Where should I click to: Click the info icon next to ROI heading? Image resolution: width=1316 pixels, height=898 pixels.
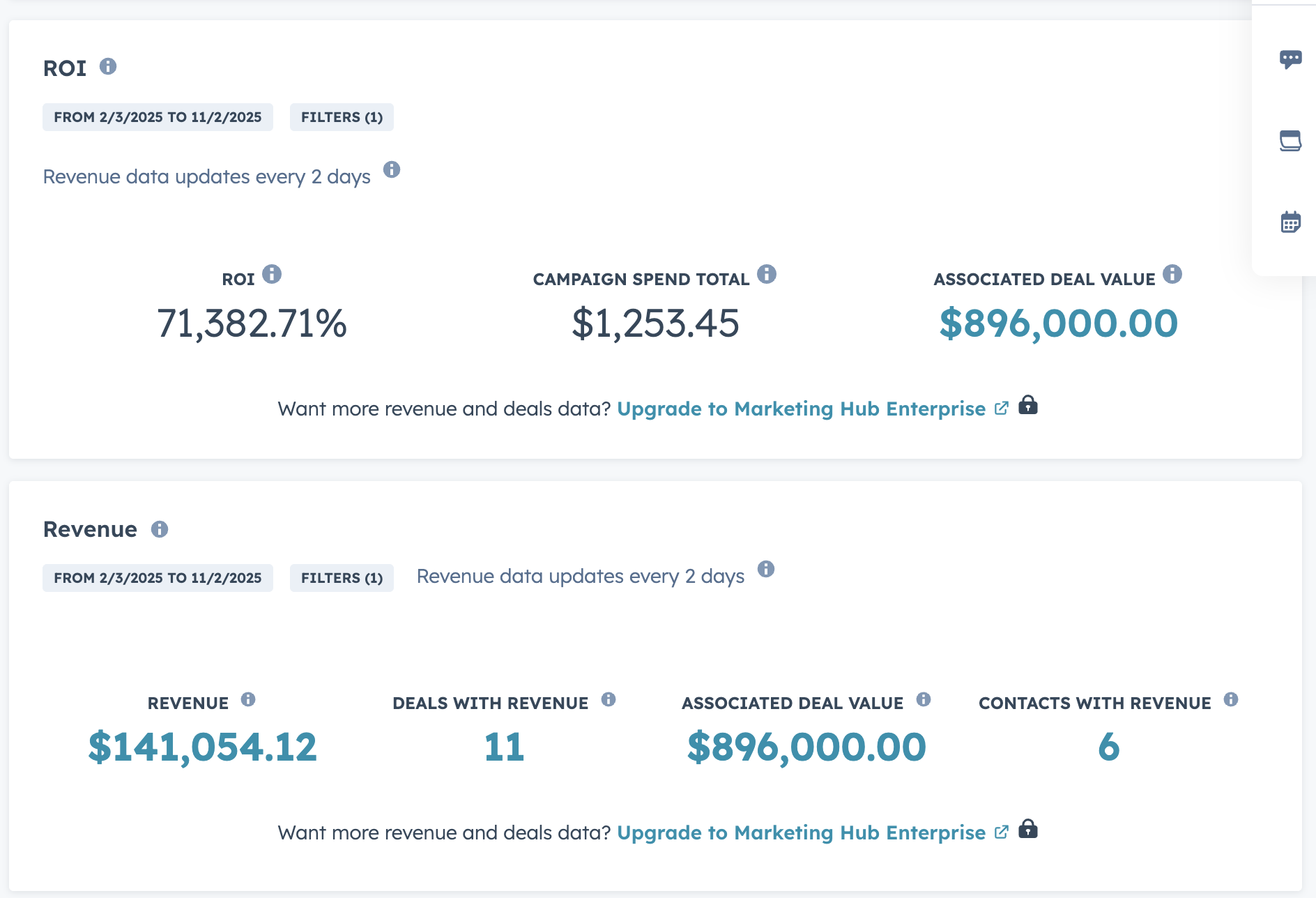pyautogui.click(x=108, y=66)
